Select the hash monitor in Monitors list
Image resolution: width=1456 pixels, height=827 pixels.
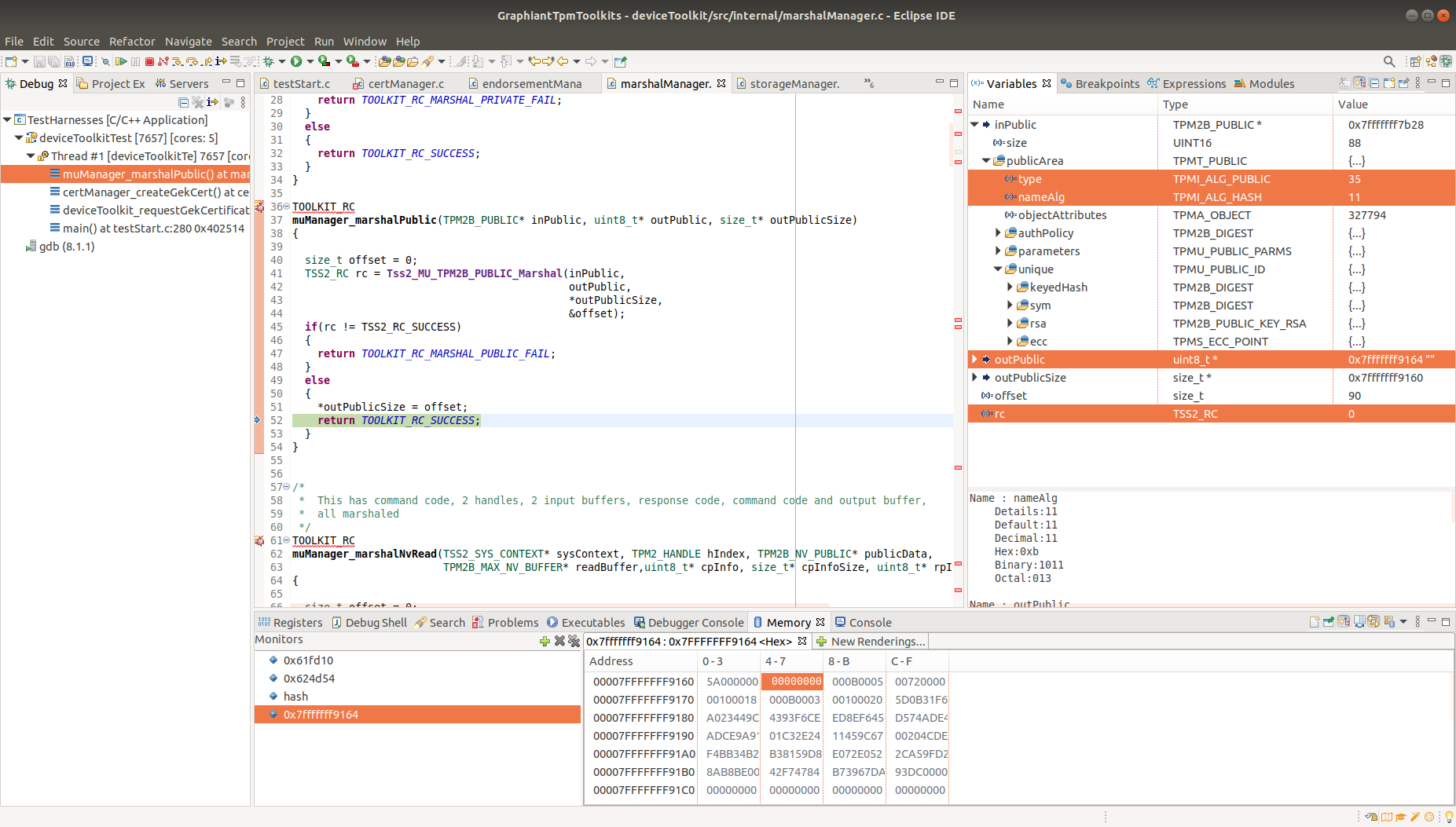tap(295, 696)
